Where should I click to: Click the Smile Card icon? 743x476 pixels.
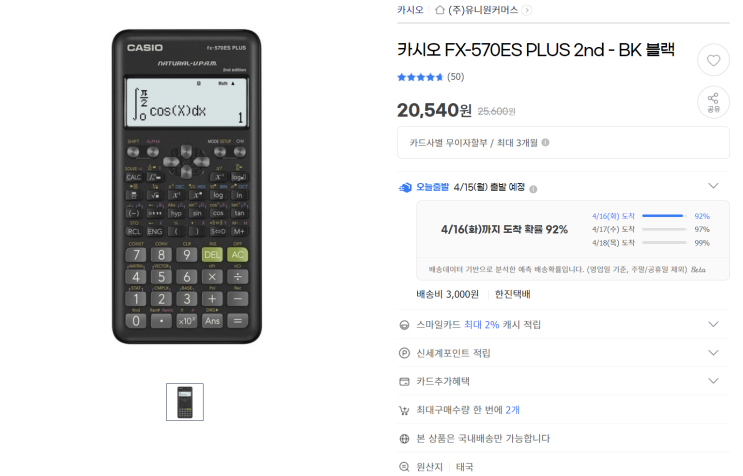pyautogui.click(x=404, y=325)
